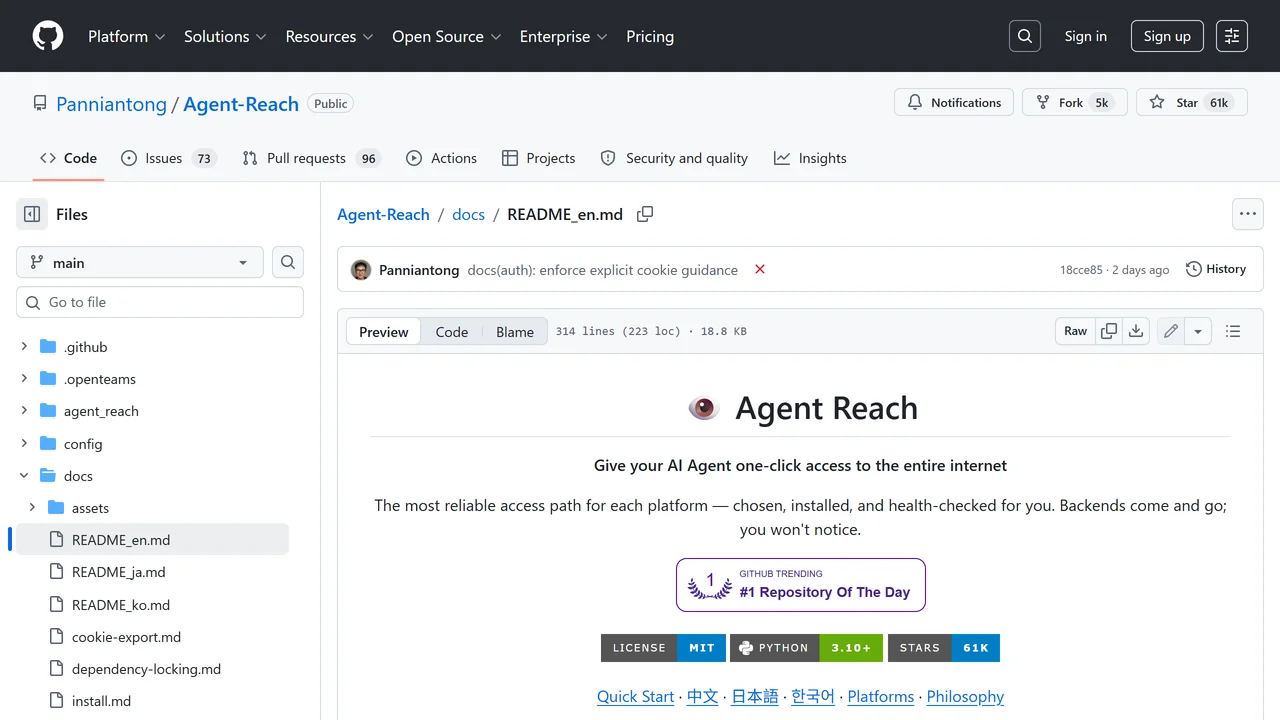The image size is (1280, 720).
Task: Click the Sign up button
Action: coord(1167,36)
